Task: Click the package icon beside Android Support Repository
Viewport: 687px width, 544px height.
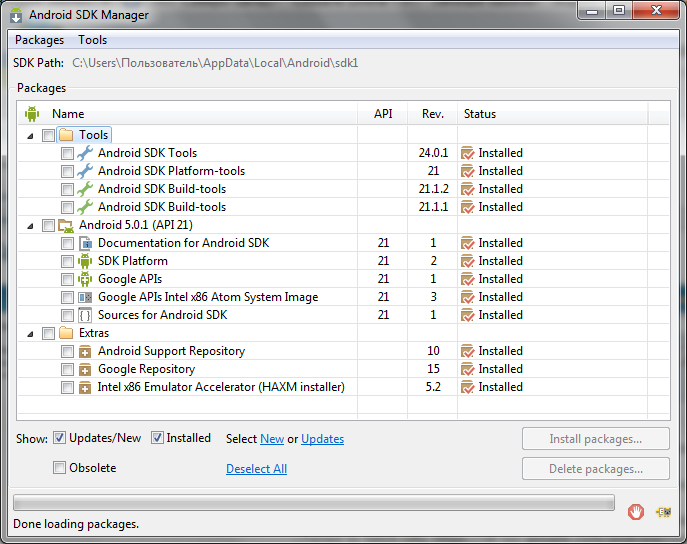Action: point(85,351)
